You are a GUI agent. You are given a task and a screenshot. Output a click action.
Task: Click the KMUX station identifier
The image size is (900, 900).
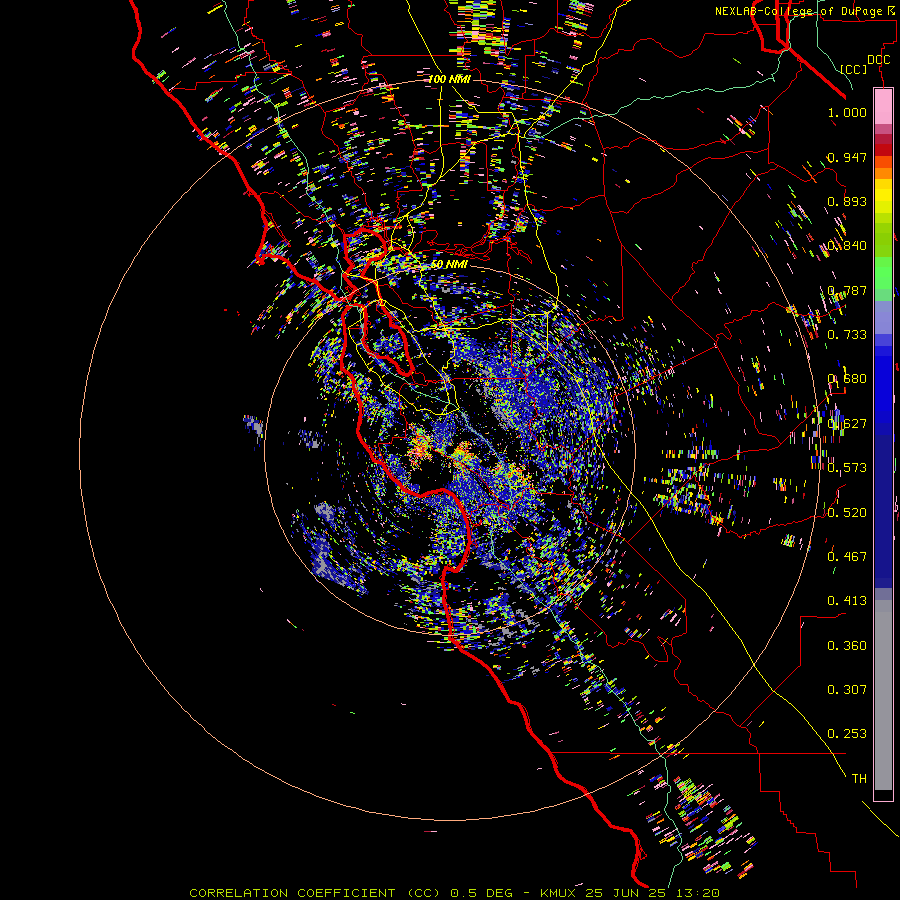[560, 893]
